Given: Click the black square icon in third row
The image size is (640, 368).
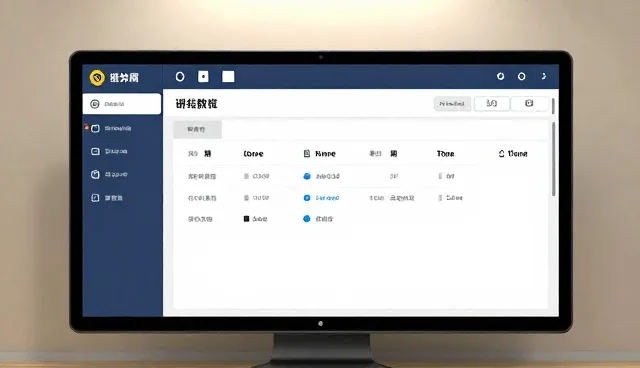Looking at the screenshot, I should 246,219.
